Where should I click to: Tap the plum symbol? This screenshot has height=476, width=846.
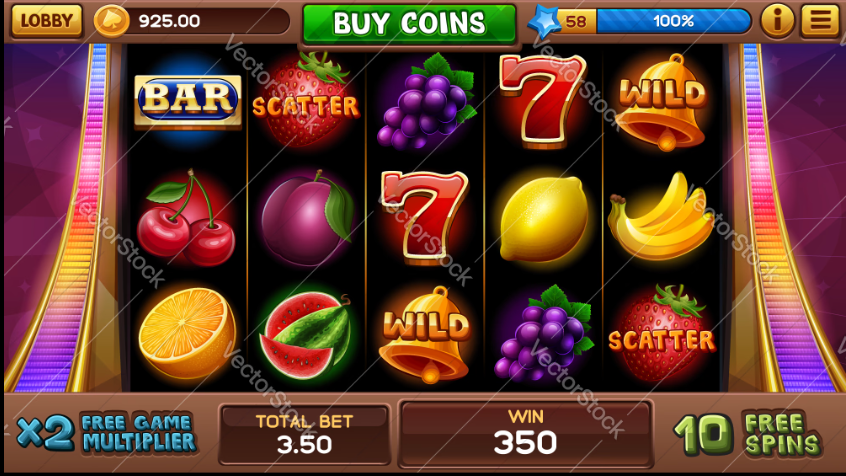306,219
